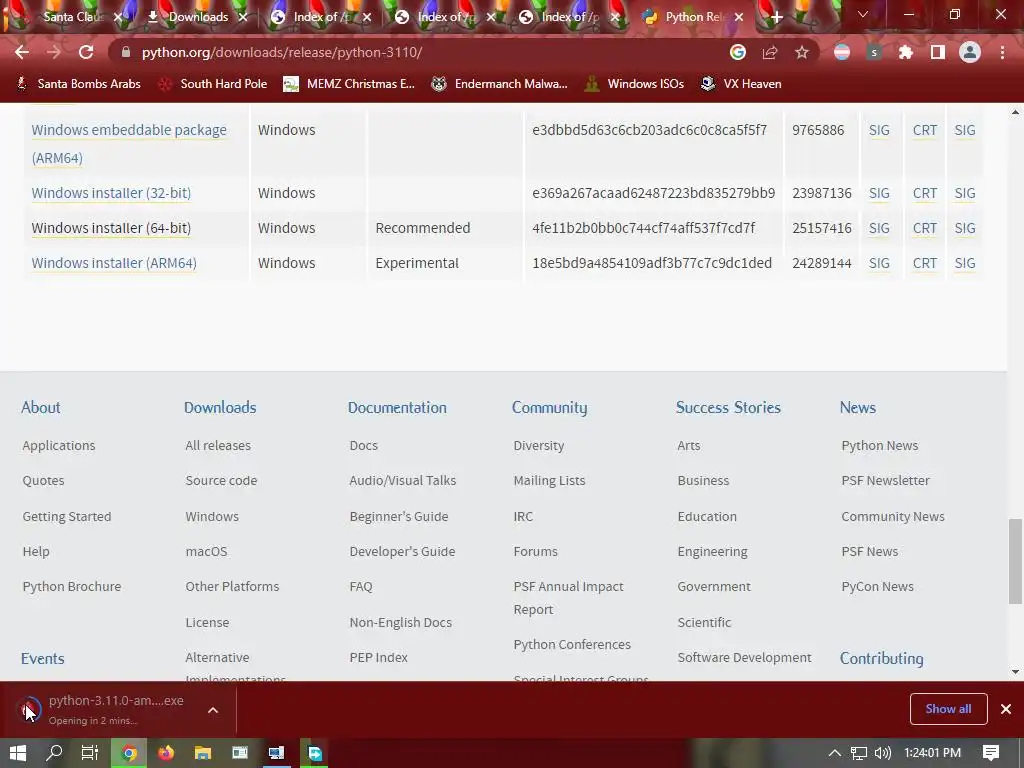Image resolution: width=1024 pixels, height=768 pixels.
Task: Open Beginner's Guide link
Action: click(399, 517)
